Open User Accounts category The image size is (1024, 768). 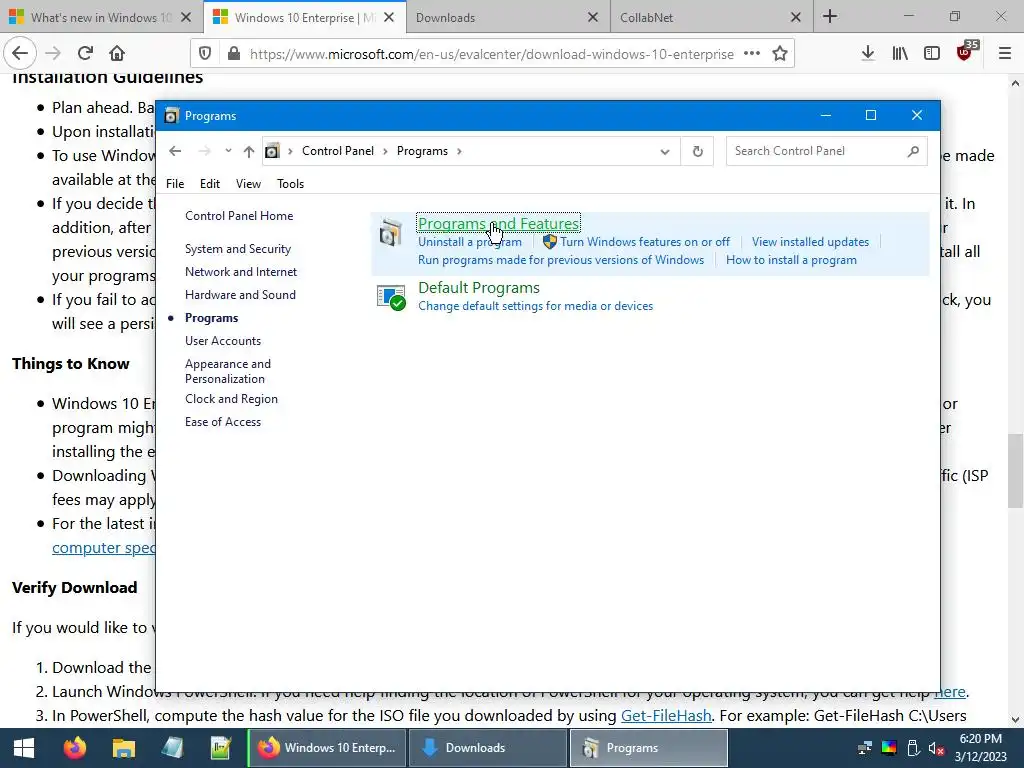[223, 341]
